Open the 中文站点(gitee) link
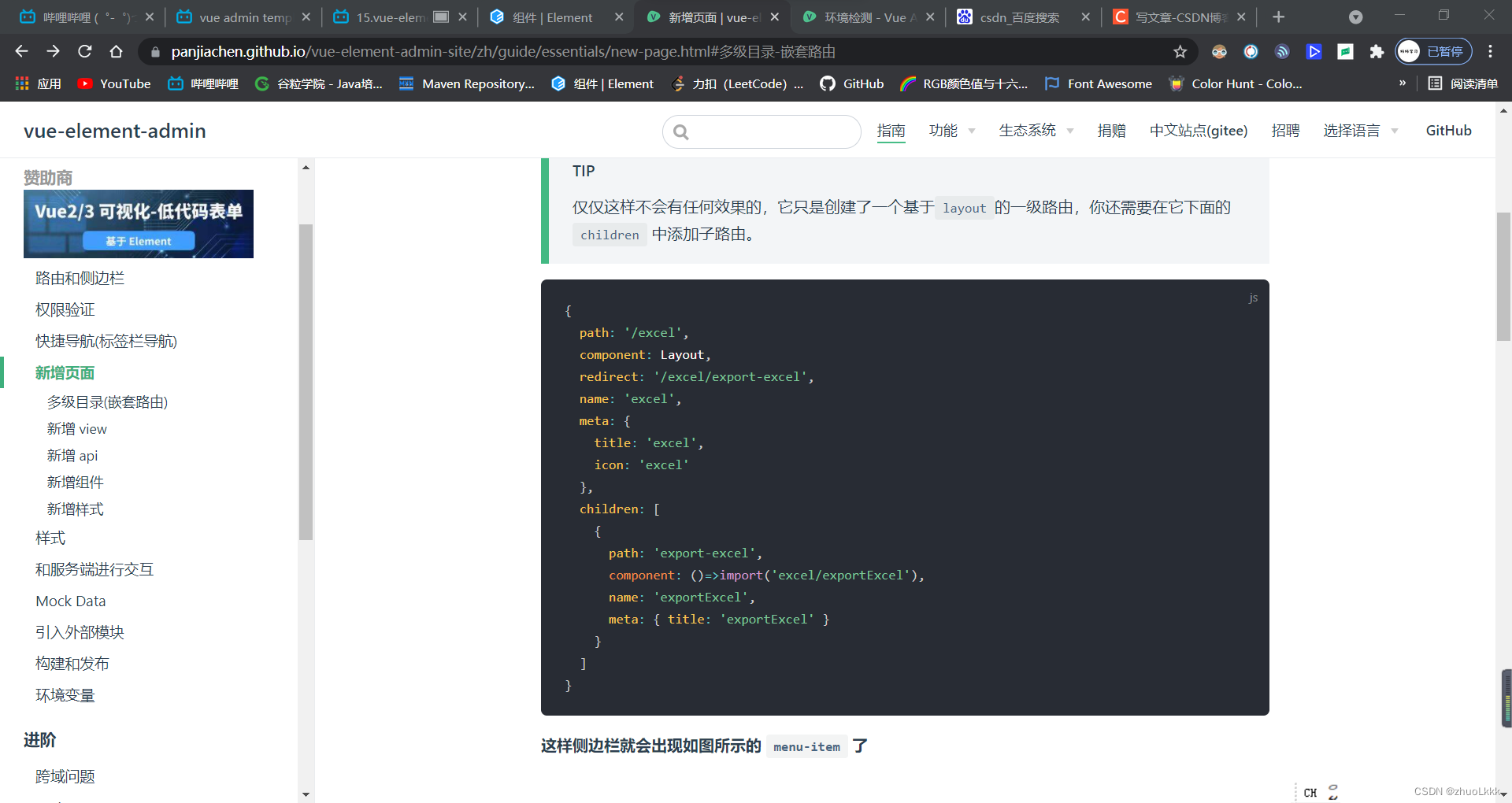The image size is (1512, 803). 1198,131
